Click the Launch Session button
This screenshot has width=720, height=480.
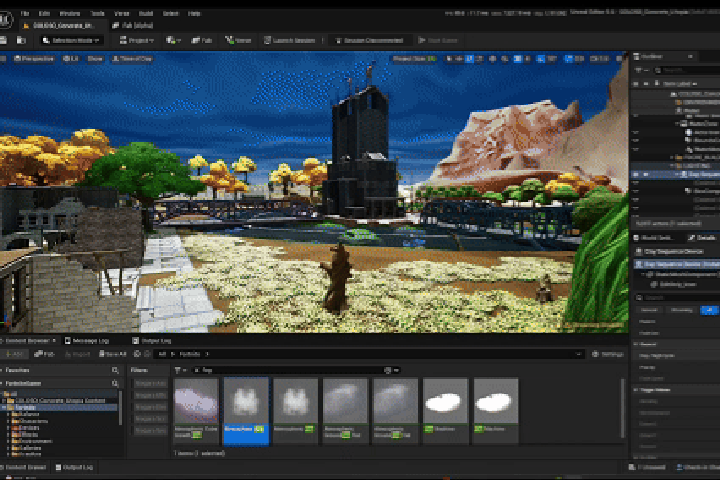point(290,40)
